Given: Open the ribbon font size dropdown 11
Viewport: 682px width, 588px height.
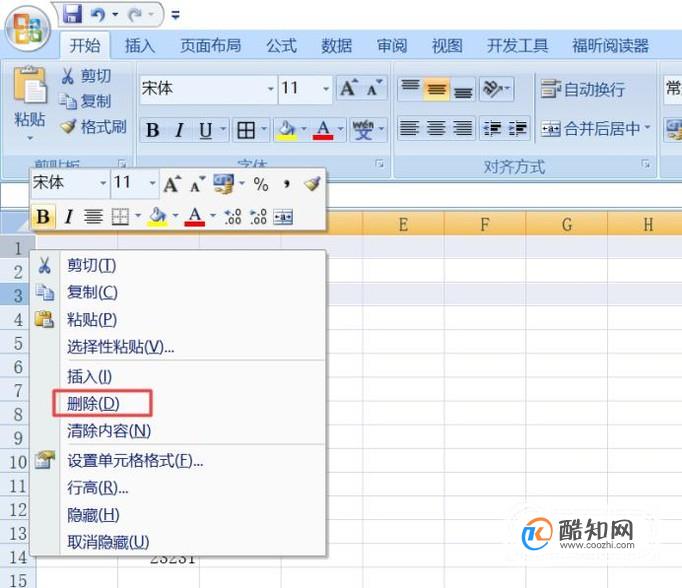Looking at the screenshot, I should tap(326, 88).
